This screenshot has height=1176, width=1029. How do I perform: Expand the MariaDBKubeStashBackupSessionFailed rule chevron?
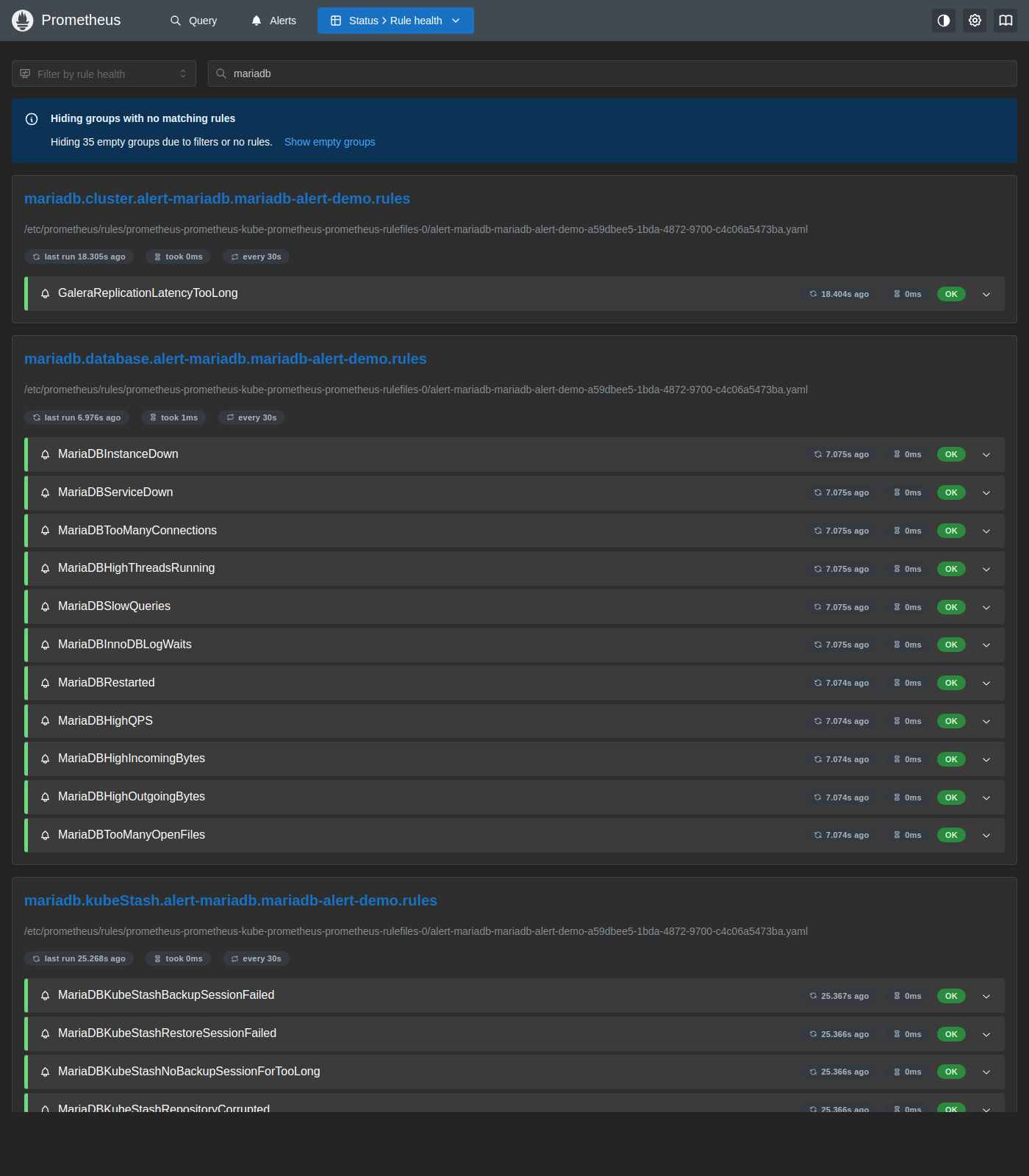click(986, 996)
